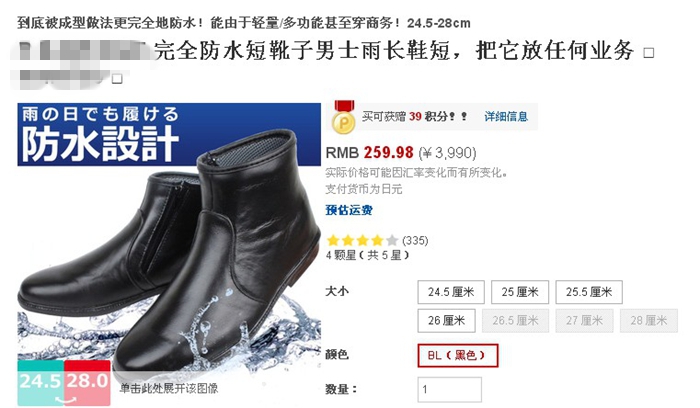Click the small square icon beside blurred brand
Screen dimensions: 700x408
point(117,79)
